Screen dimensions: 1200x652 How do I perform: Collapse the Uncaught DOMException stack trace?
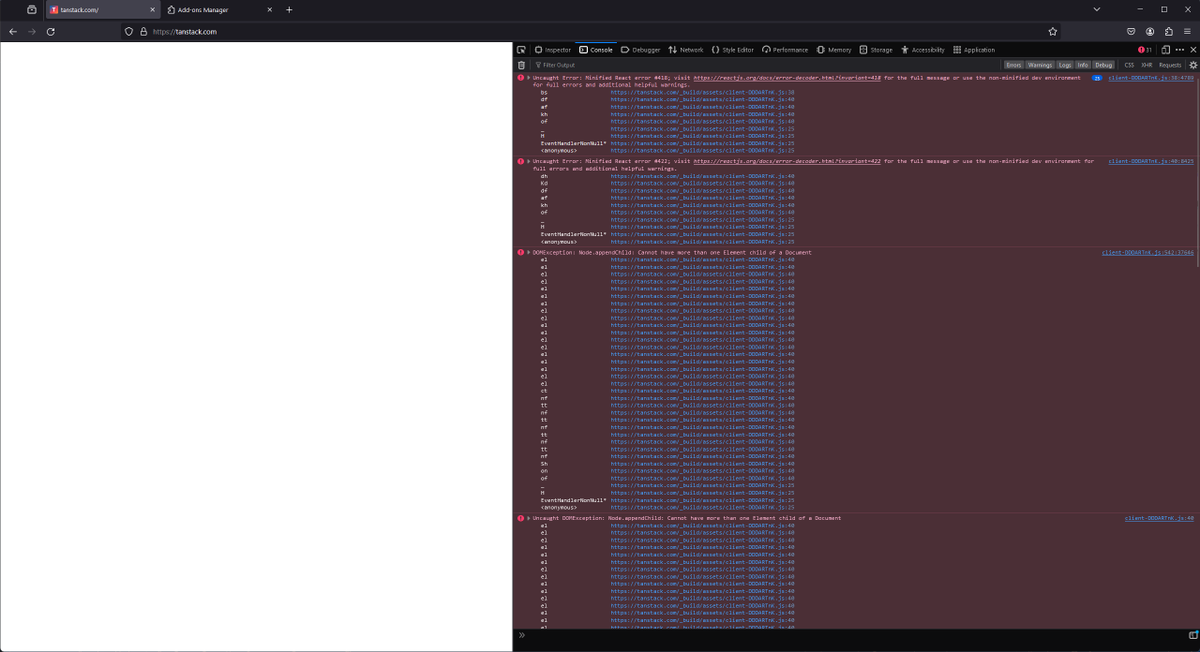(528, 518)
